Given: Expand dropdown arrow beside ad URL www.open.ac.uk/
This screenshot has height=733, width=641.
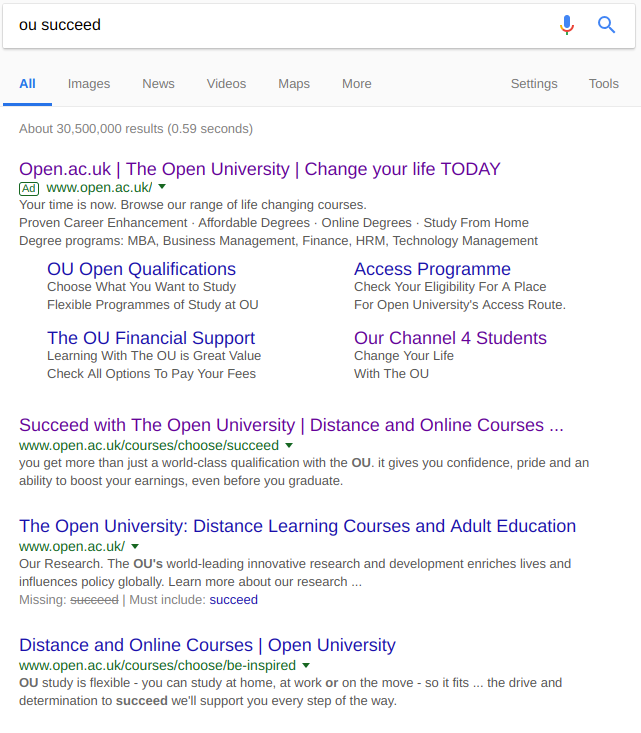Looking at the screenshot, I should tap(162, 187).
